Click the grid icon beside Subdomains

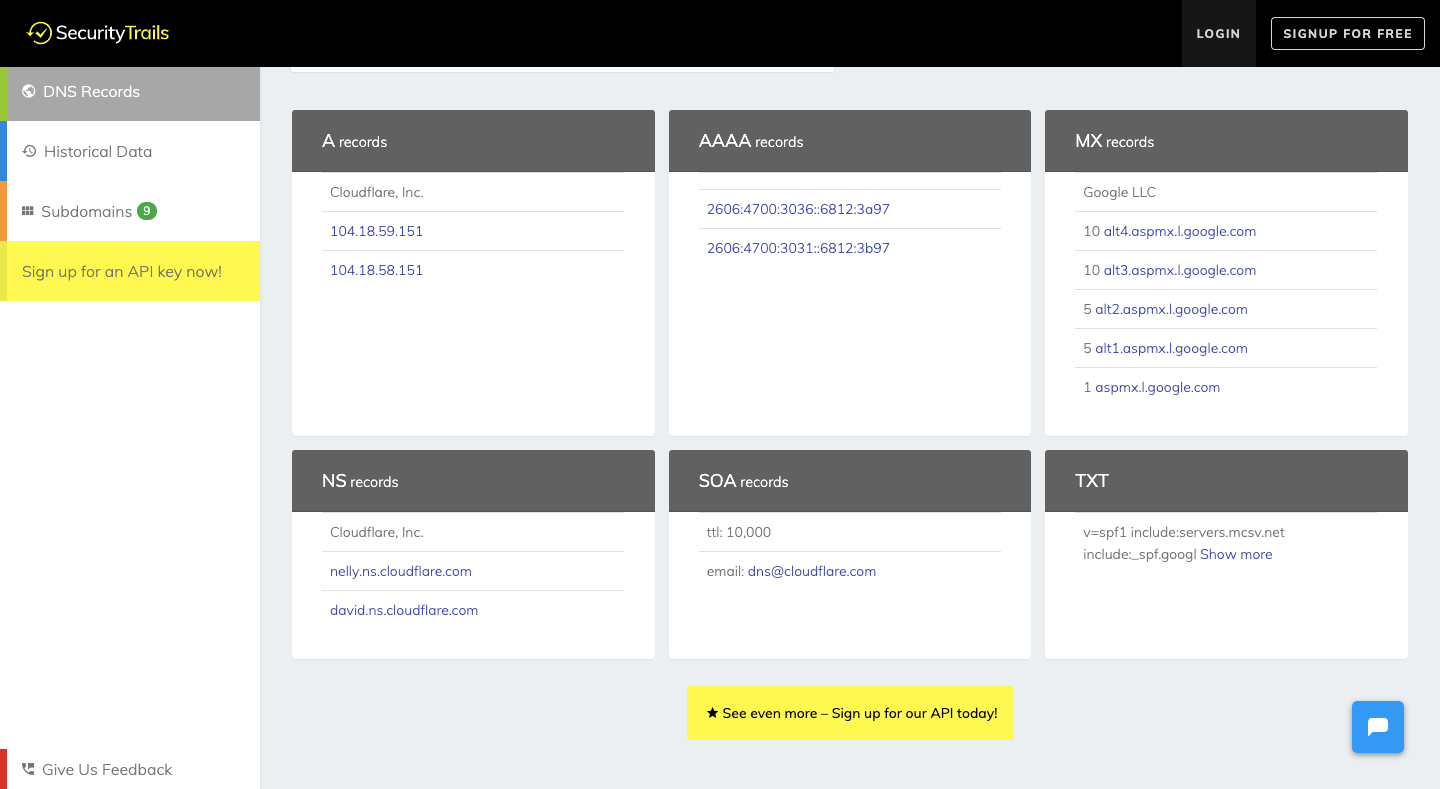pos(28,211)
